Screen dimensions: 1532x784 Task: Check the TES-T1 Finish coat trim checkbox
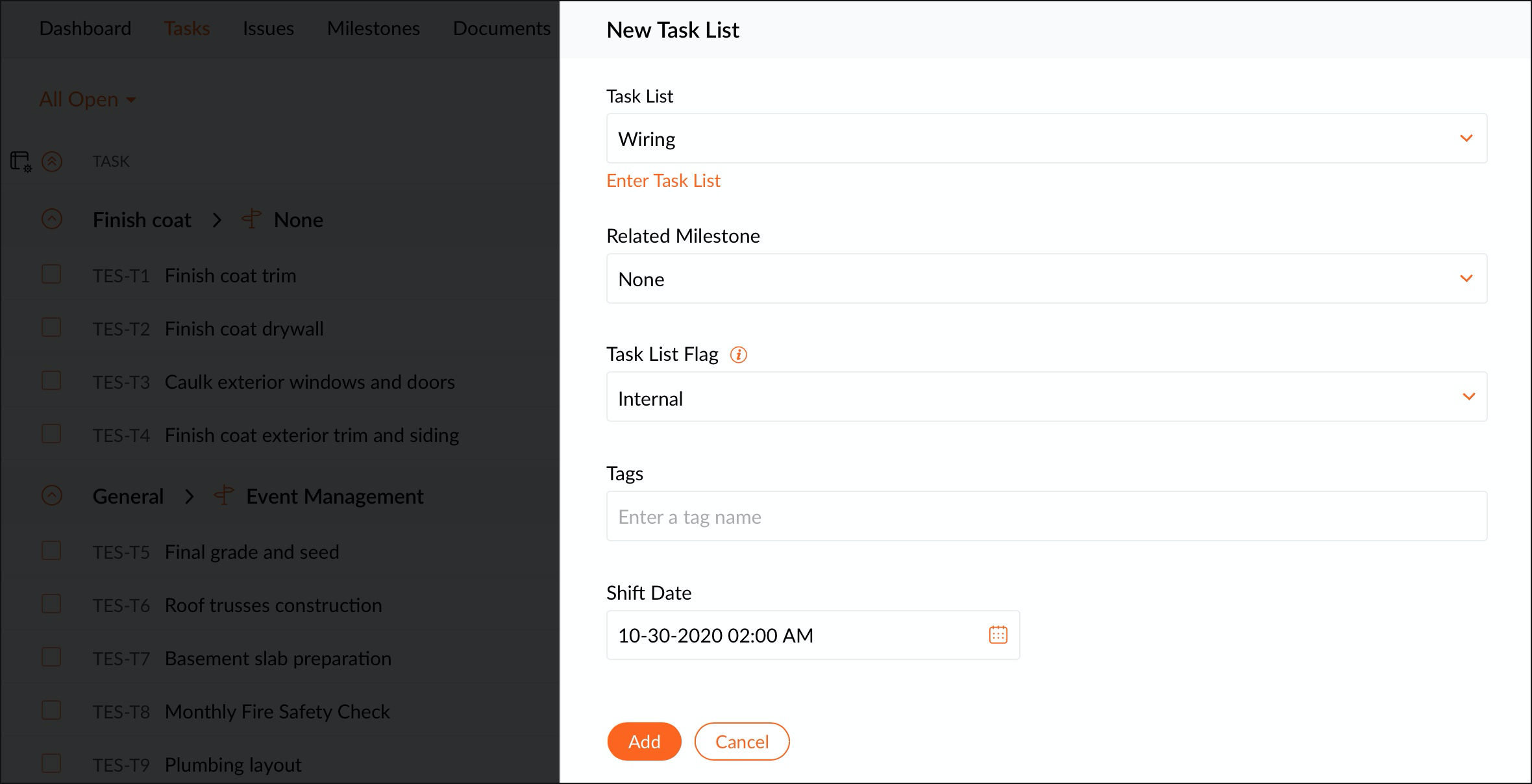51,275
